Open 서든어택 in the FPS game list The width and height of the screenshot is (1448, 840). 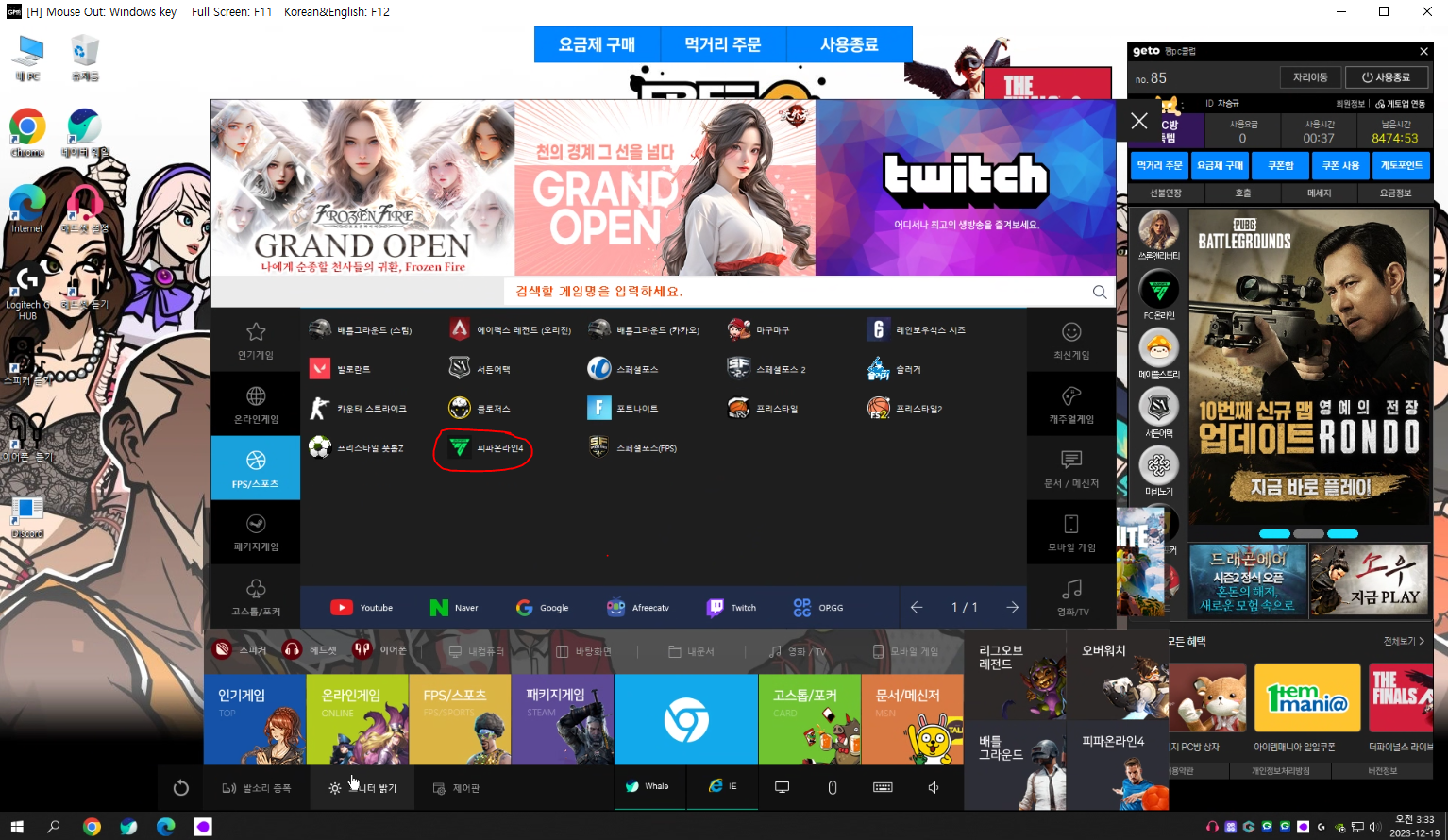pyautogui.click(x=480, y=369)
